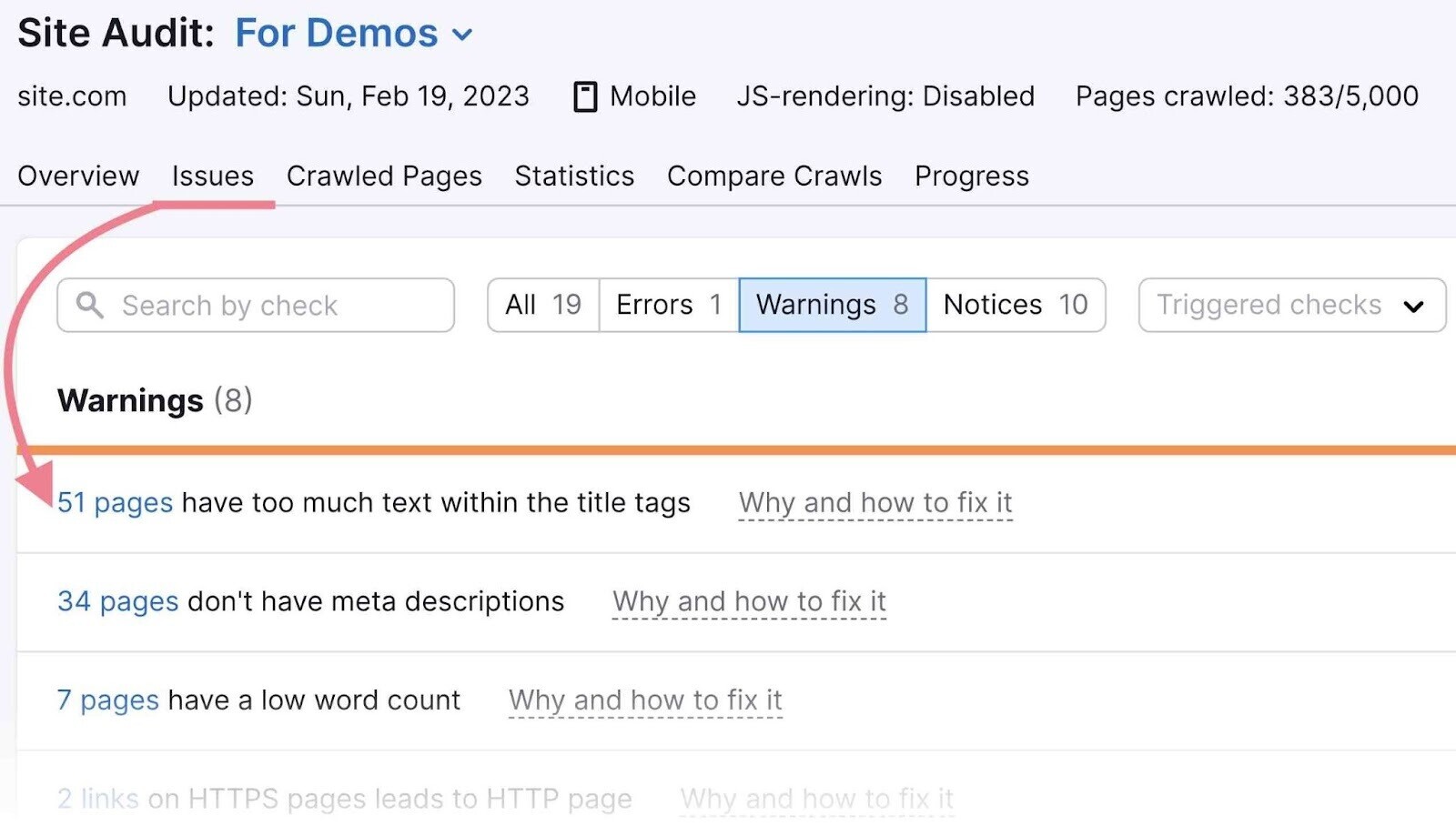Open fix guidance for meta descriptions warning
This screenshot has width=1456, height=836.
pyautogui.click(x=750, y=601)
